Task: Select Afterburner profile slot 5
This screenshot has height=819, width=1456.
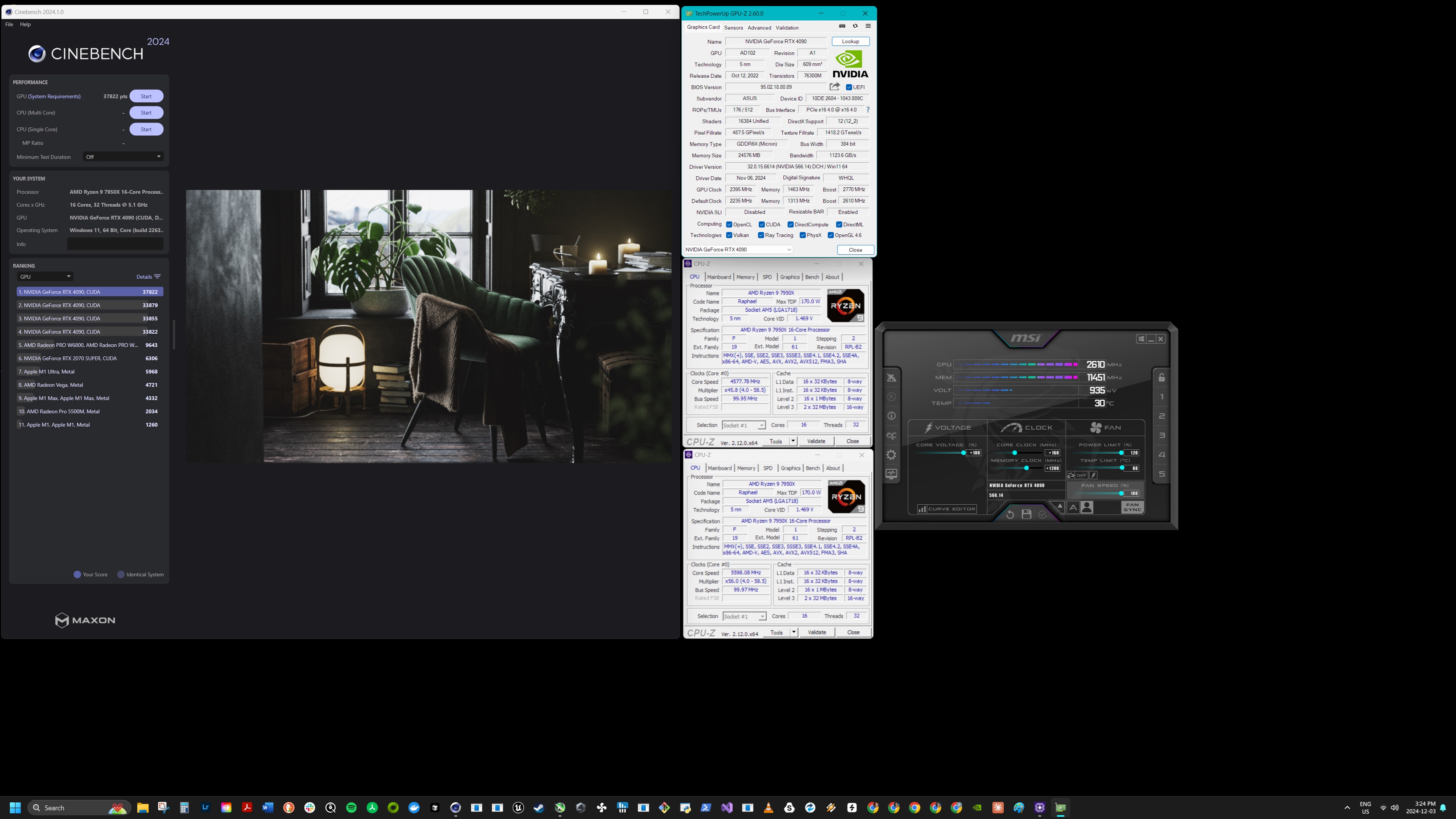Action: point(1161,474)
